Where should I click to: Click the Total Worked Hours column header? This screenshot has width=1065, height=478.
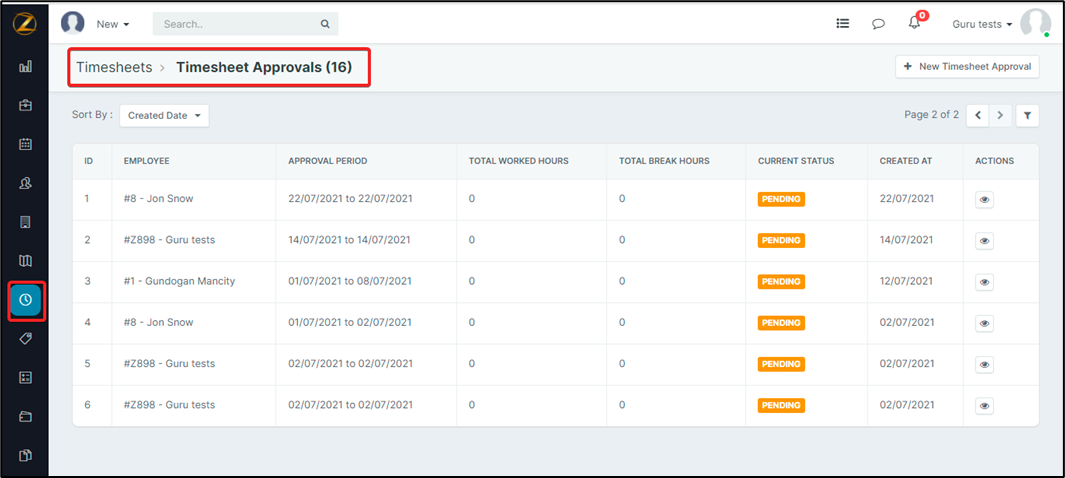pos(519,161)
